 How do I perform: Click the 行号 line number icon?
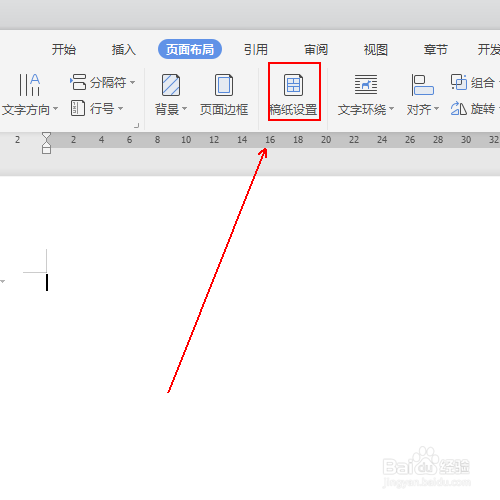pos(78,108)
